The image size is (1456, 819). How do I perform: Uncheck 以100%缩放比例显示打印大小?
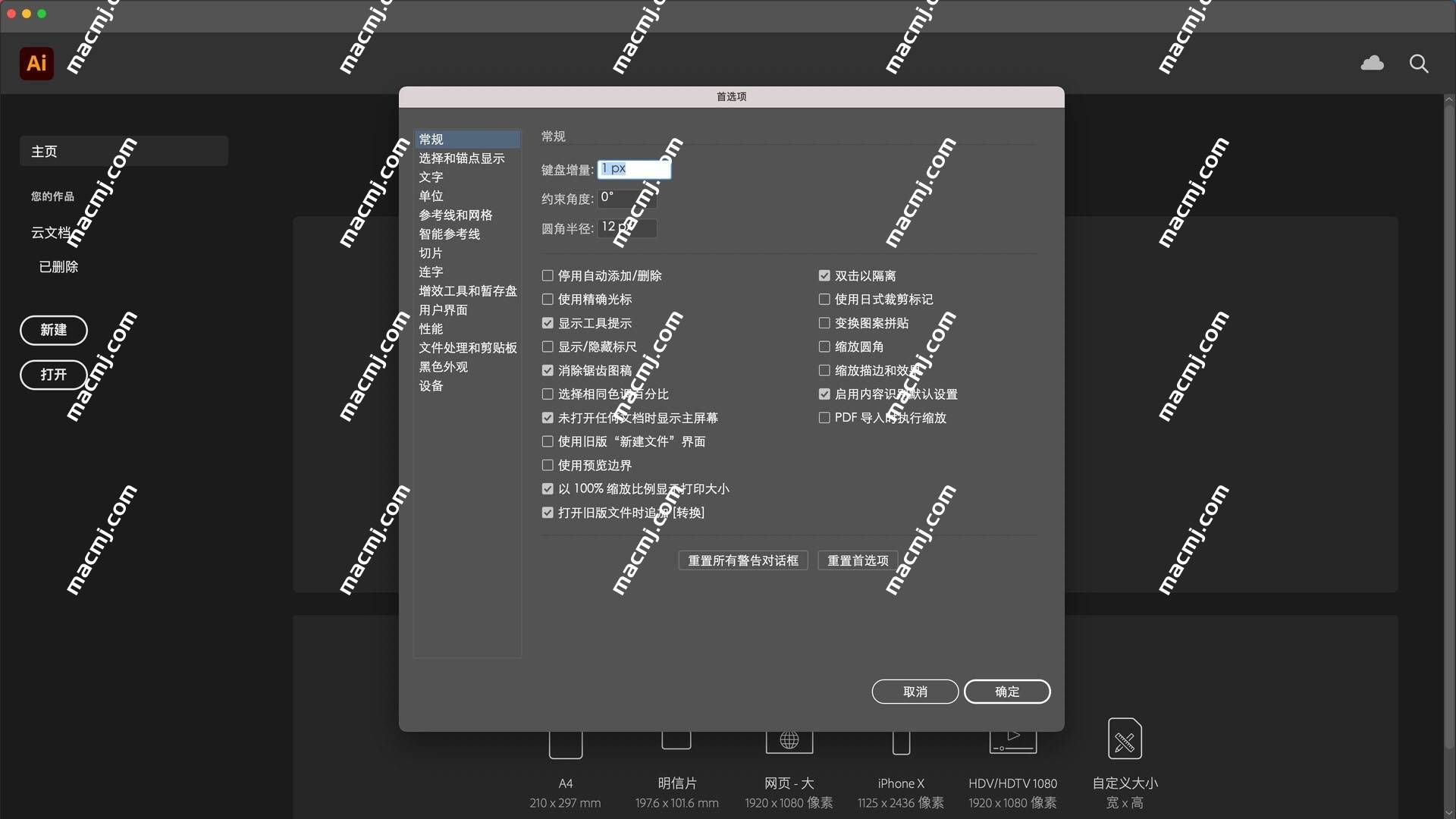548,489
